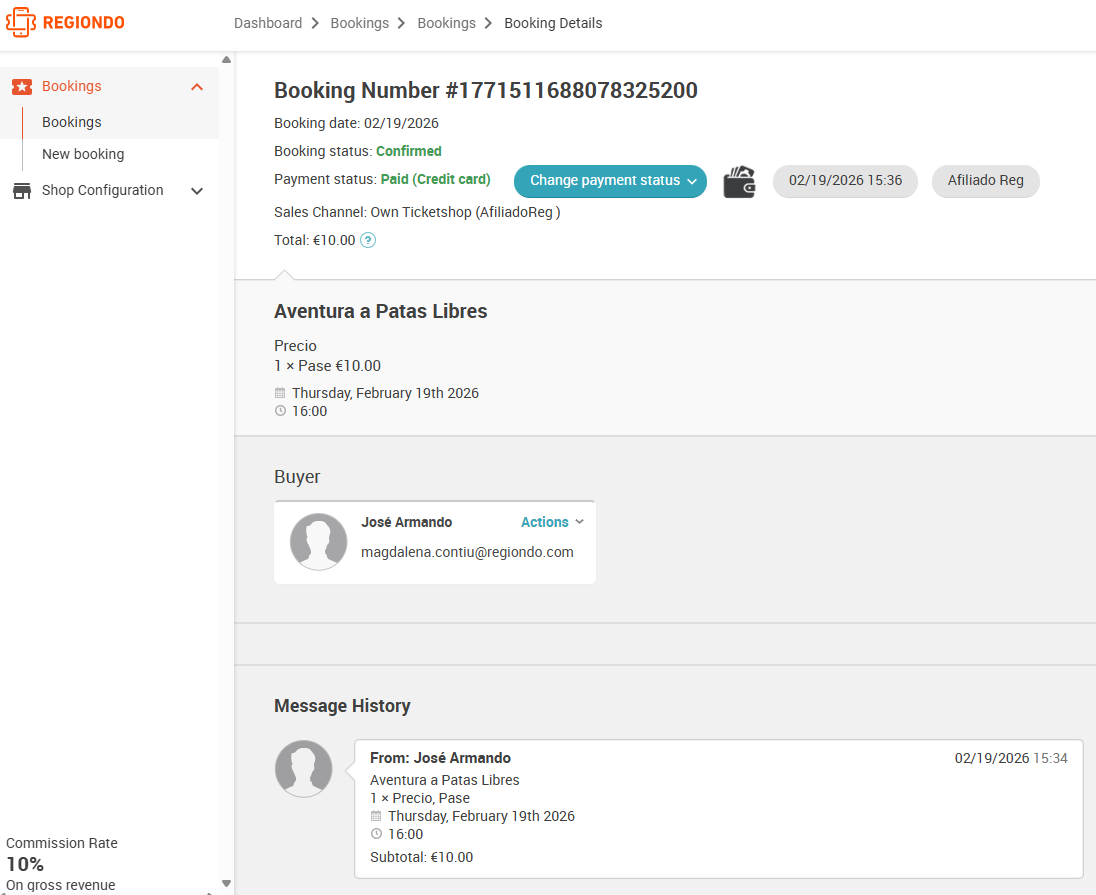
Task: Click clock icon beside 16:00 in product section
Action: click(280, 411)
